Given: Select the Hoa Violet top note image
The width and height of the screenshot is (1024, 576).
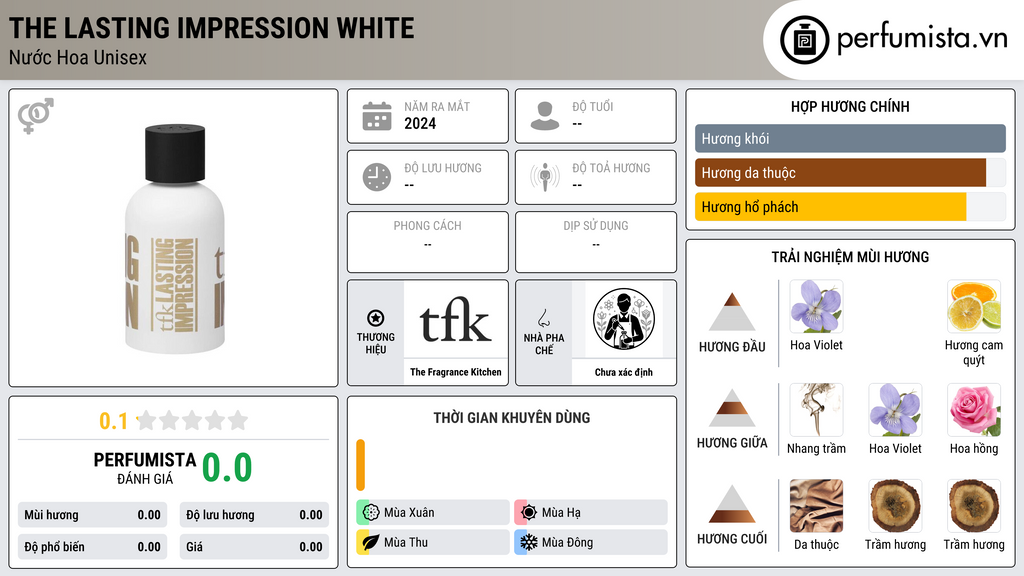Looking at the screenshot, I should pos(816,307).
